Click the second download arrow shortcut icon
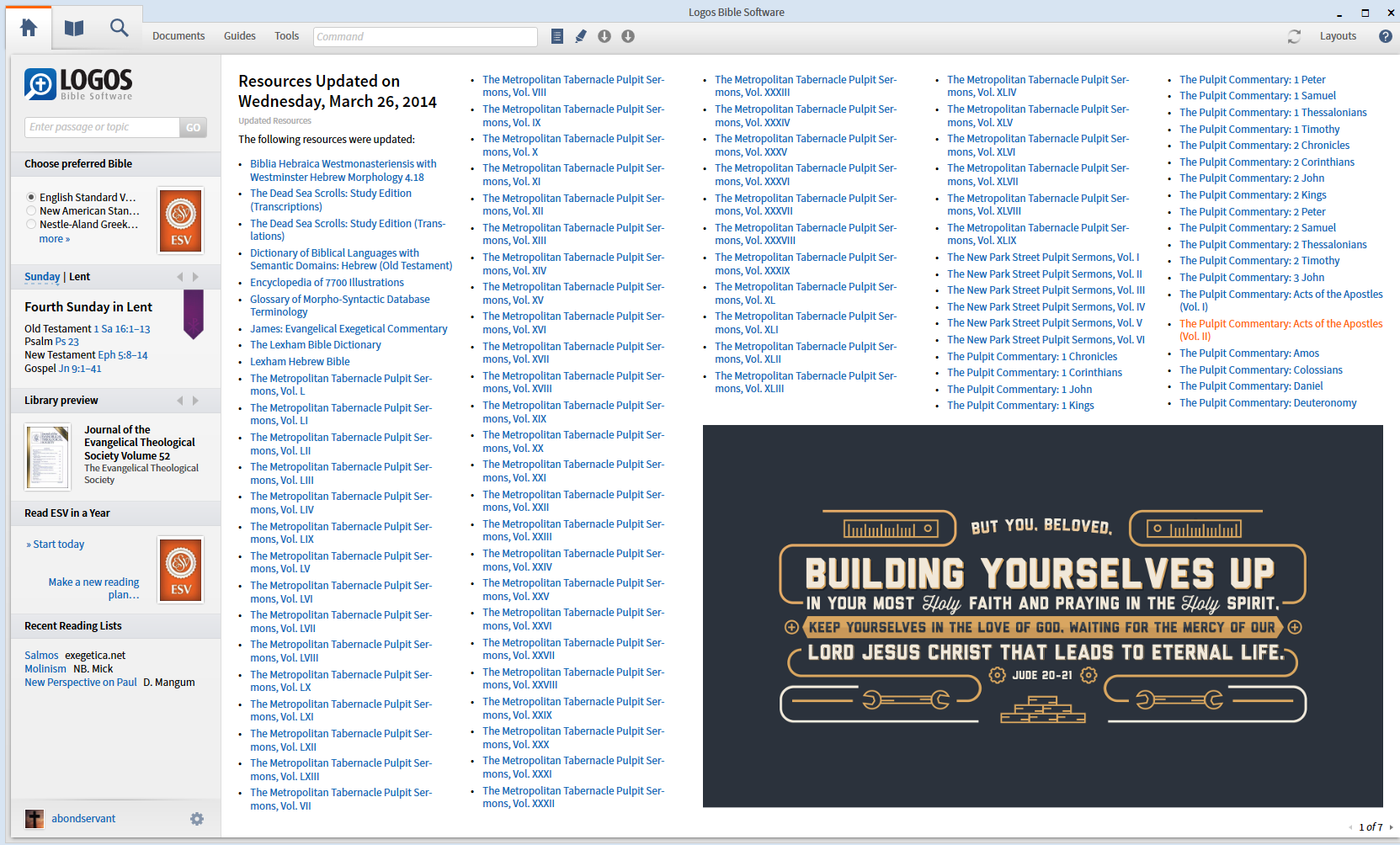Image resolution: width=1400 pixels, height=845 pixels. [628, 36]
